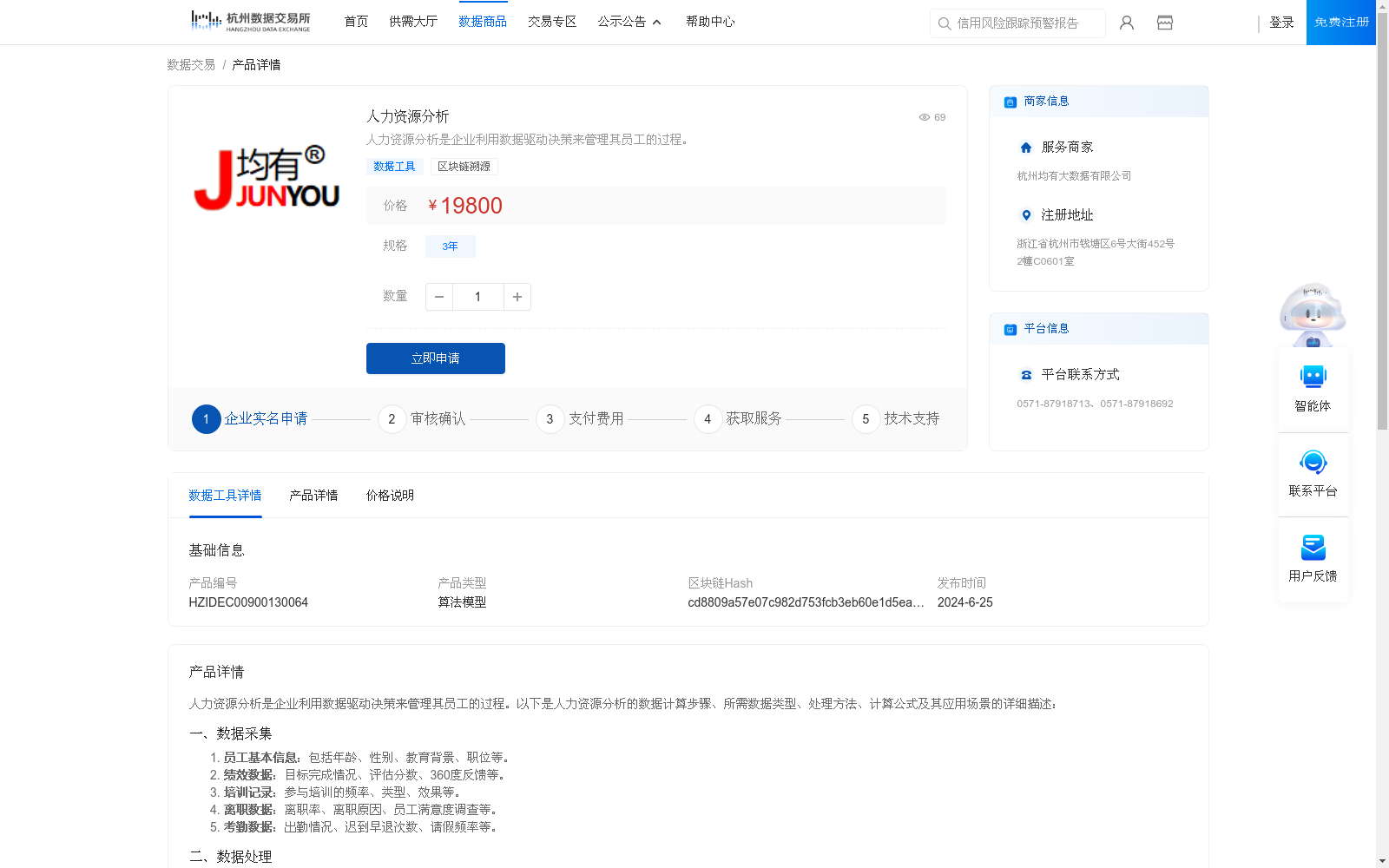Image resolution: width=1389 pixels, height=868 pixels.
Task: Click the 平台信息 panel header icon
Action: click(1010, 329)
